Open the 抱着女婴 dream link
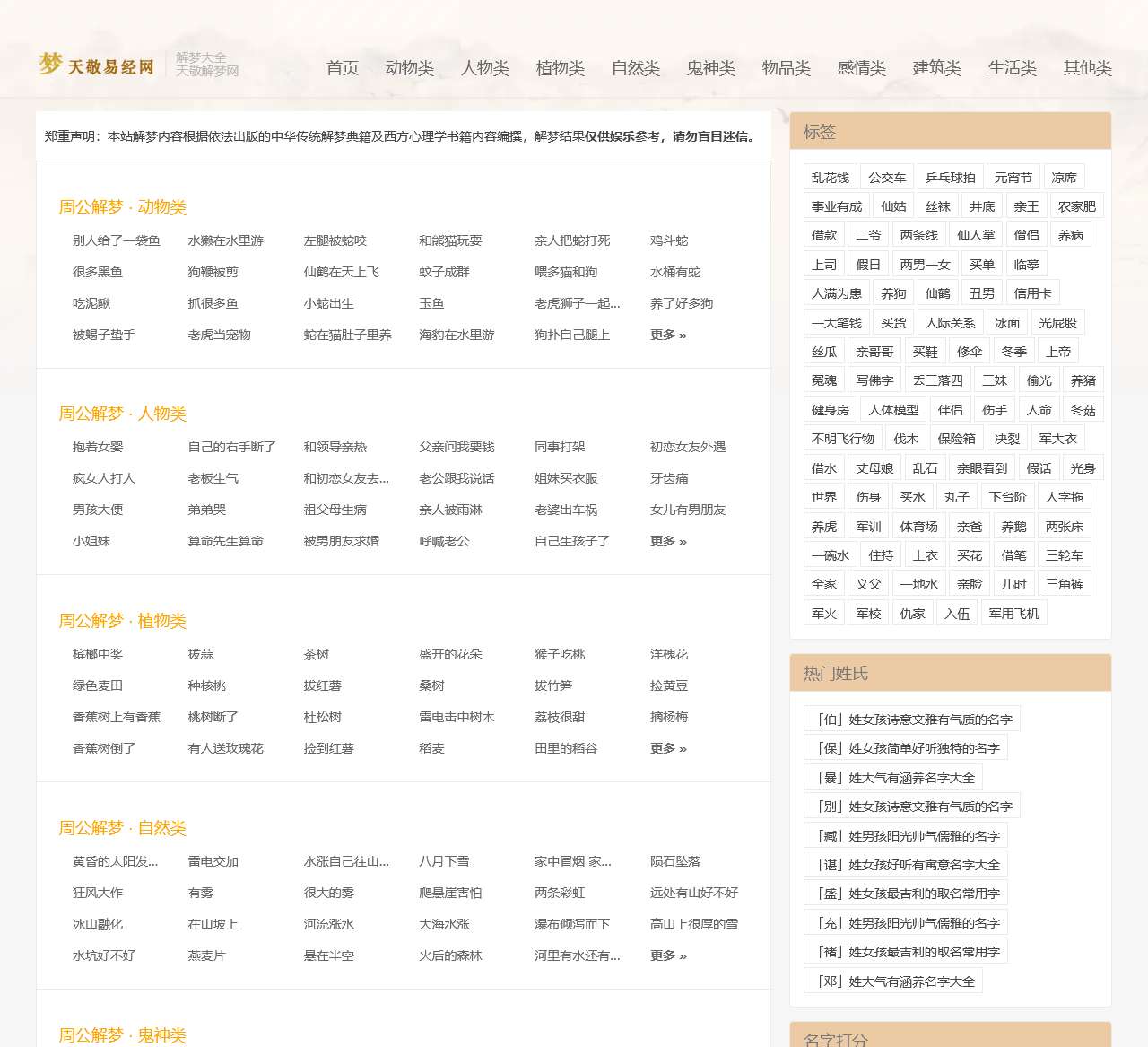The width and height of the screenshot is (1148, 1047). point(98,447)
